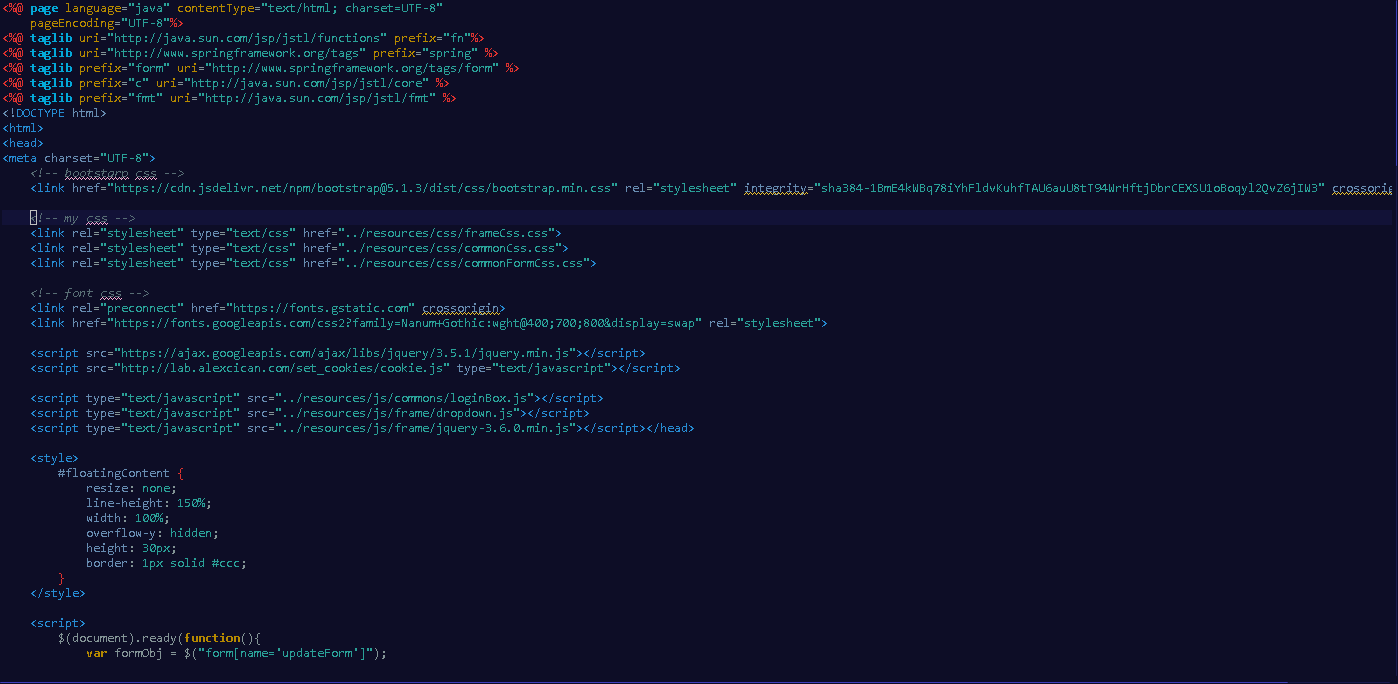Click the 'font css' comment

(90, 293)
